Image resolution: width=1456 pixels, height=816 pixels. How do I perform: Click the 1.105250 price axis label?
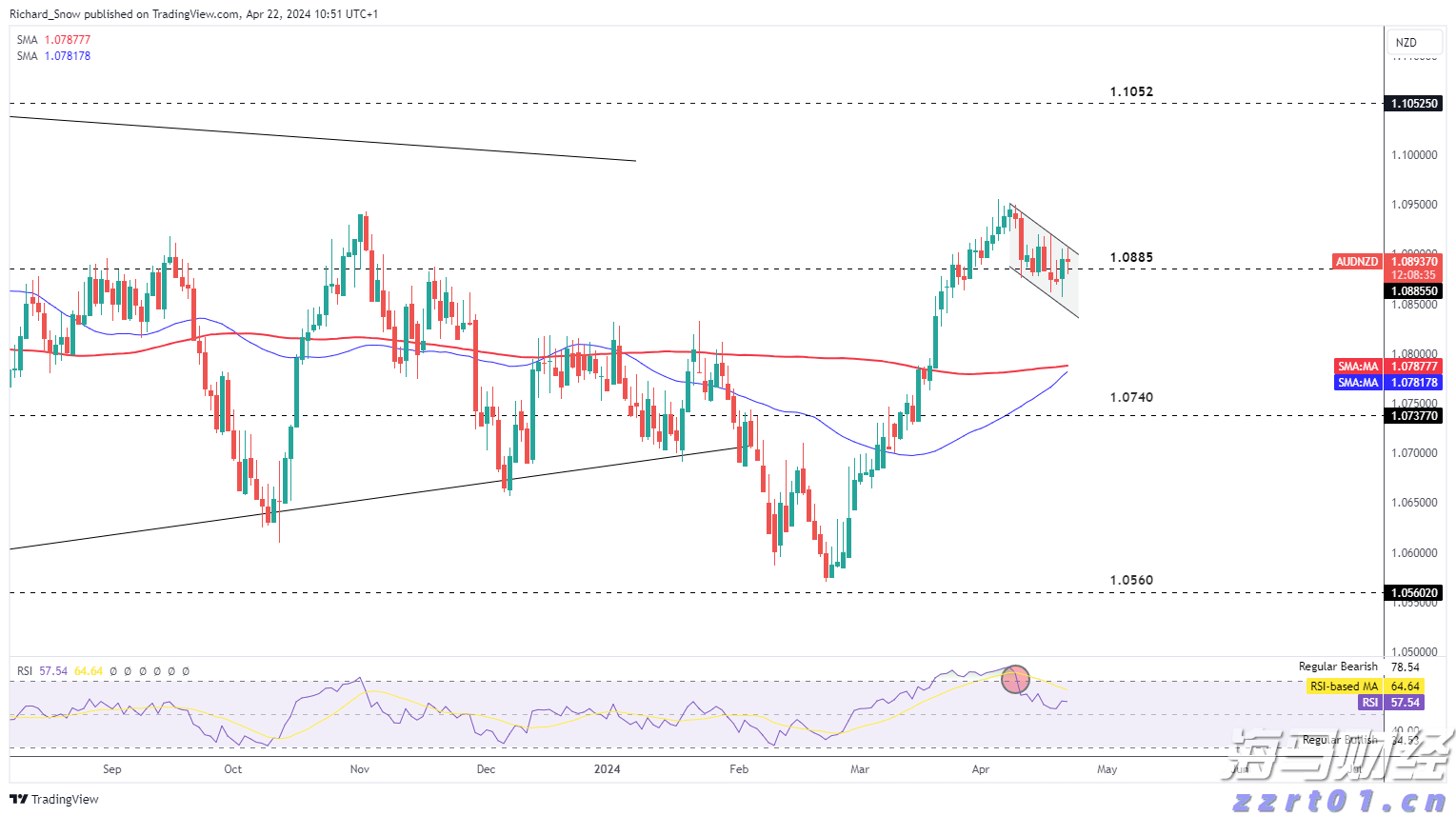(x=1413, y=103)
